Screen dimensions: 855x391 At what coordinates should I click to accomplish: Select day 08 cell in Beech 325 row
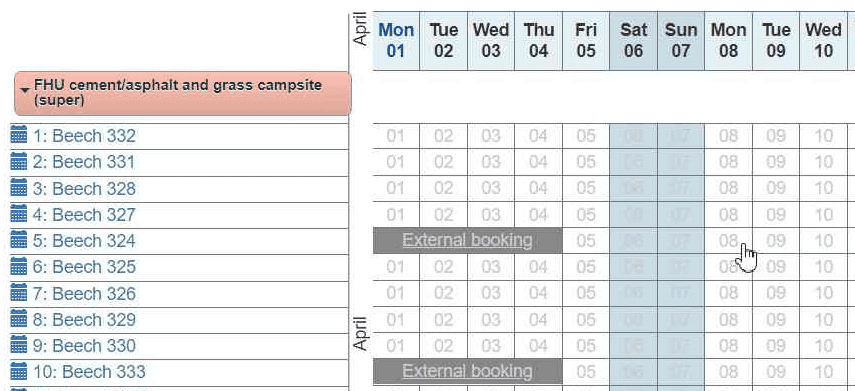click(x=728, y=267)
